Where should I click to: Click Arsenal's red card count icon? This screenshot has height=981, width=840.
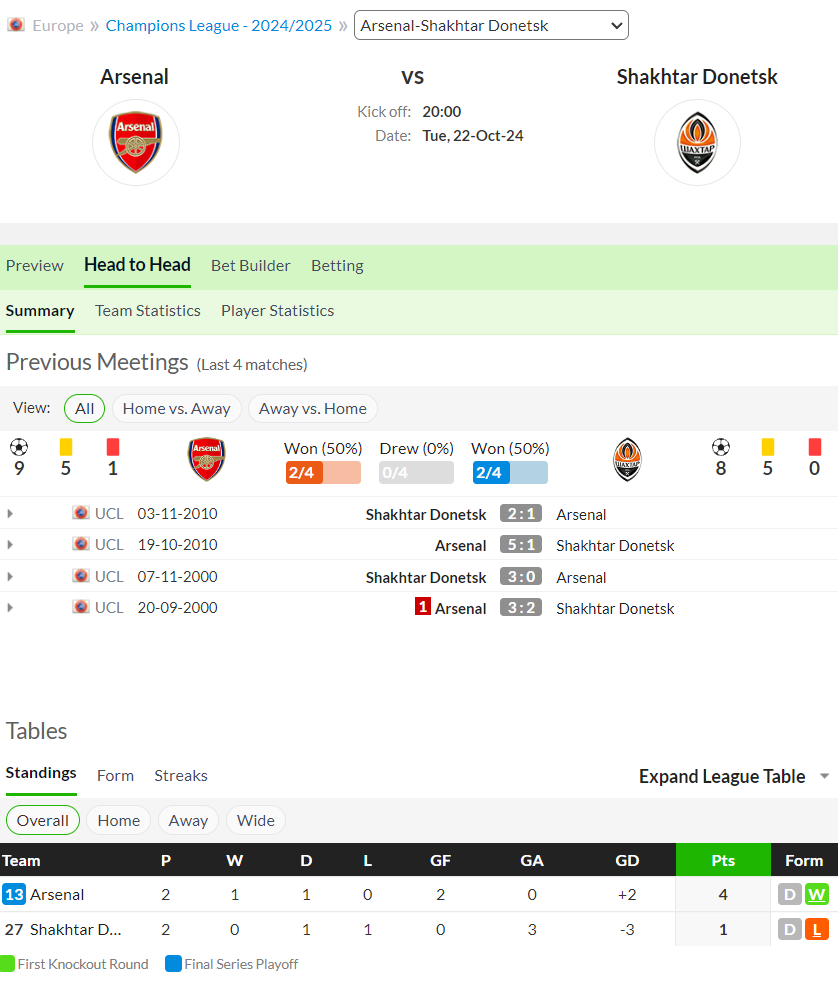pyautogui.click(x=113, y=447)
